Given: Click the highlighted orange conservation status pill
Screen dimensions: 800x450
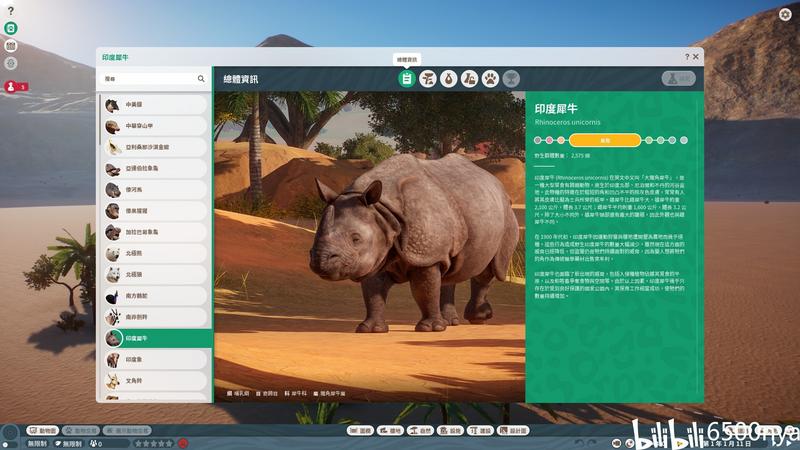Looking at the screenshot, I should pos(605,140).
